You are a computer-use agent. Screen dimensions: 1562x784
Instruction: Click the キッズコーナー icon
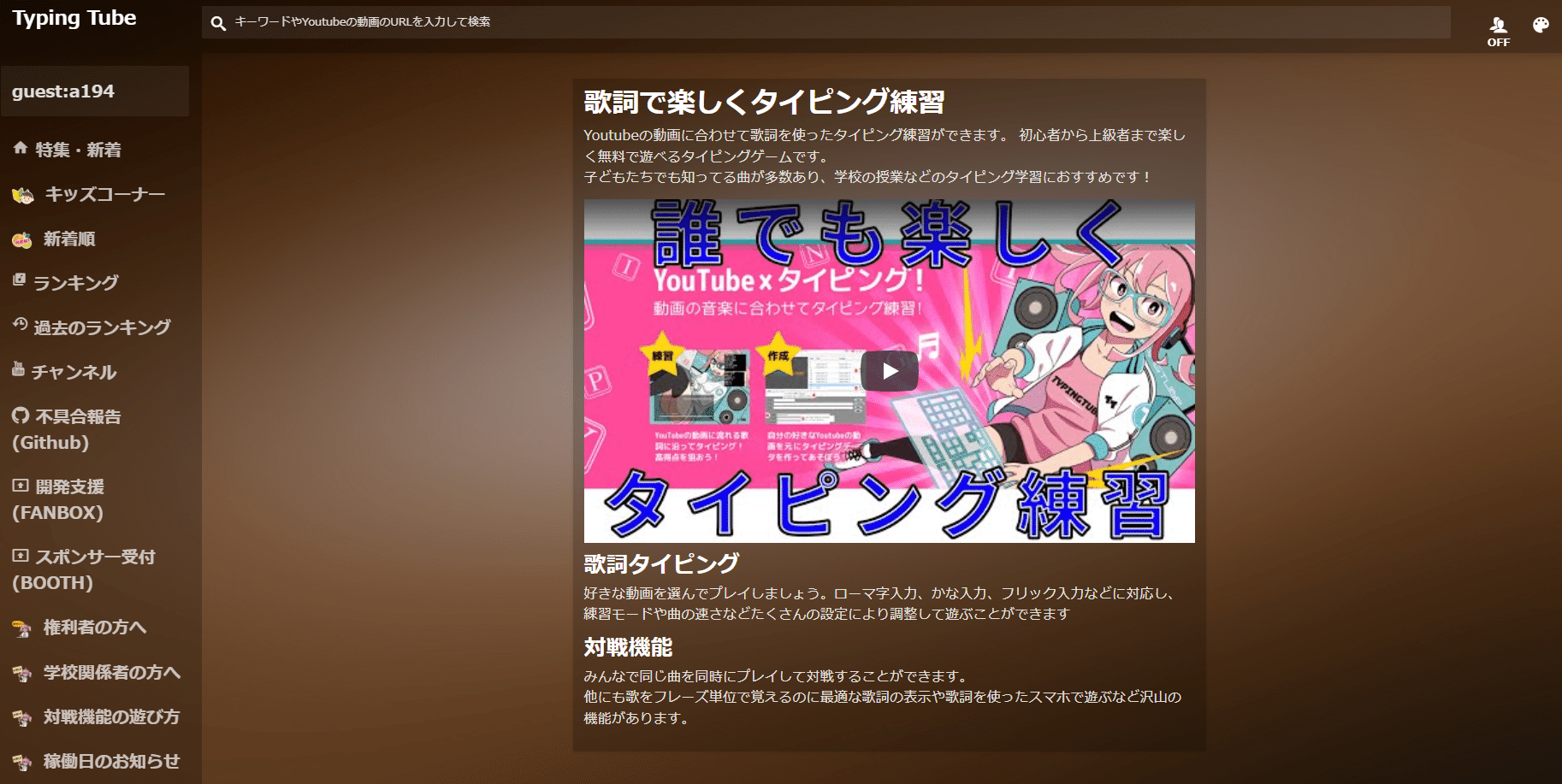coord(23,196)
